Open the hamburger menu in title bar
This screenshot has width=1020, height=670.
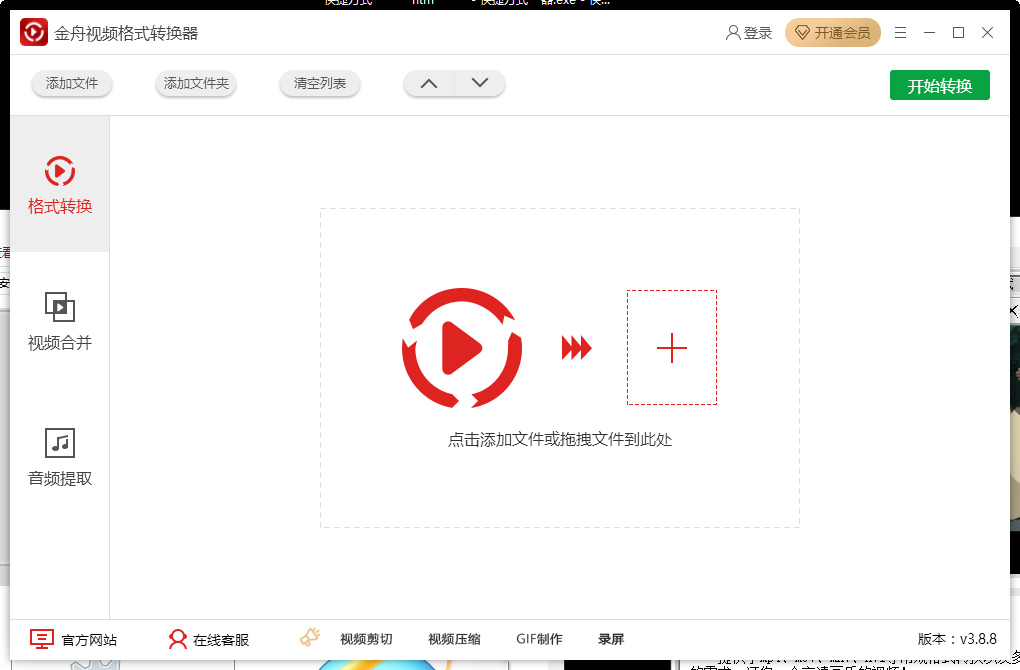900,33
